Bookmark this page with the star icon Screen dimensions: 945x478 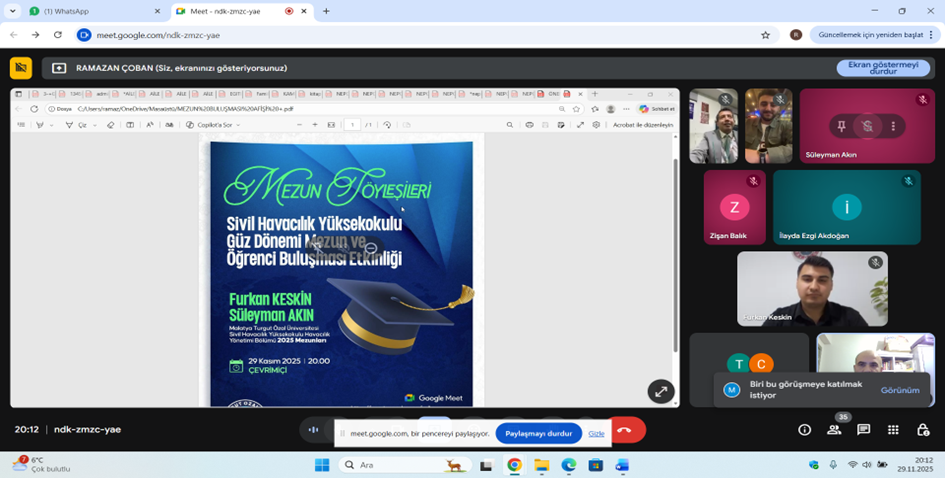(x=766, y=35)
